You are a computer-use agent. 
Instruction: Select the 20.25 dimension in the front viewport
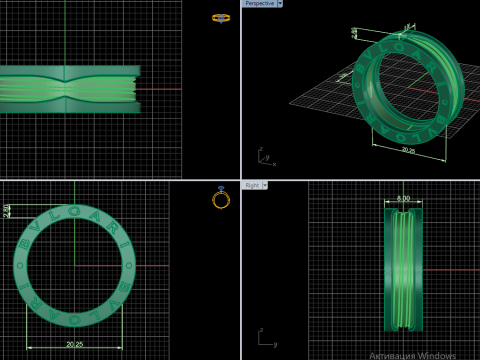point(75,344)
